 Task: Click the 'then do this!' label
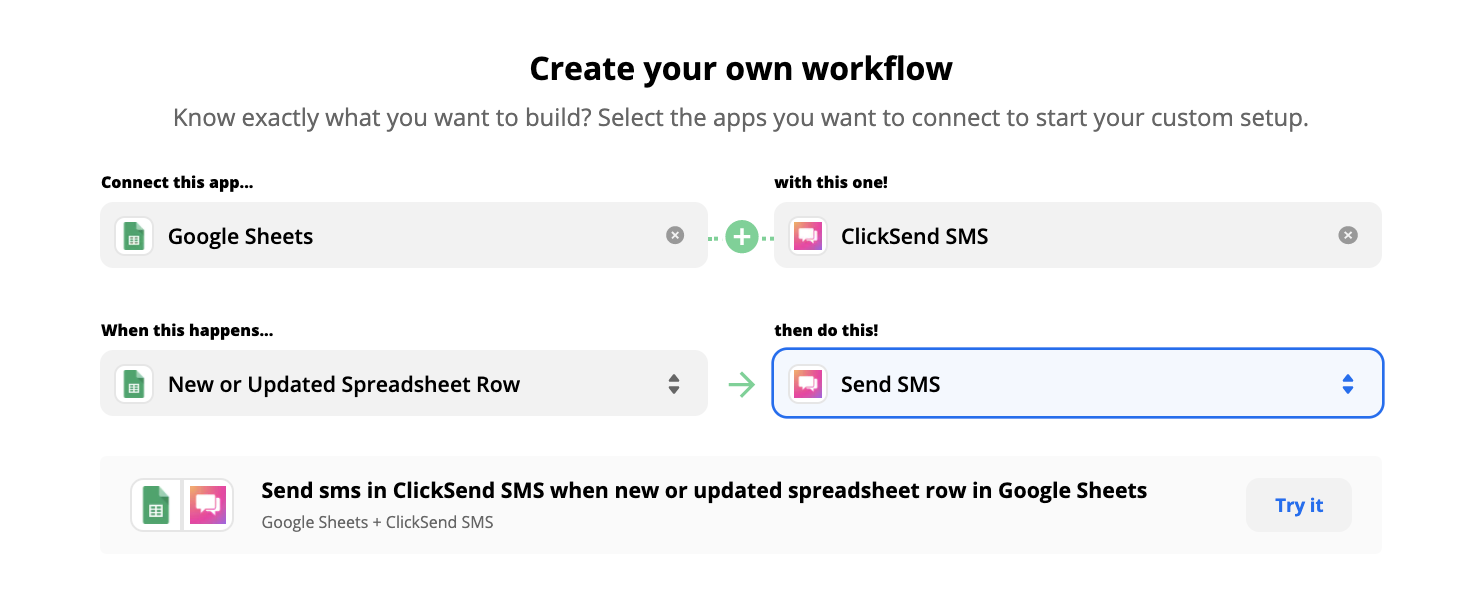[826, 331]
